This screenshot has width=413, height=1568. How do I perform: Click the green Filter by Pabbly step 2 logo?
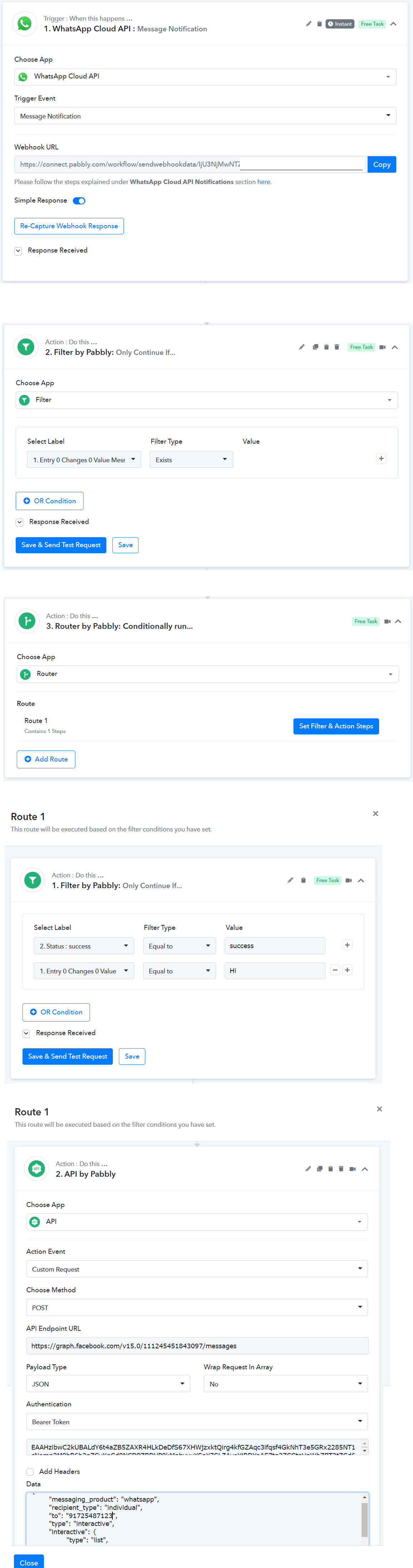pyautogui.click(x=26, y=347)
